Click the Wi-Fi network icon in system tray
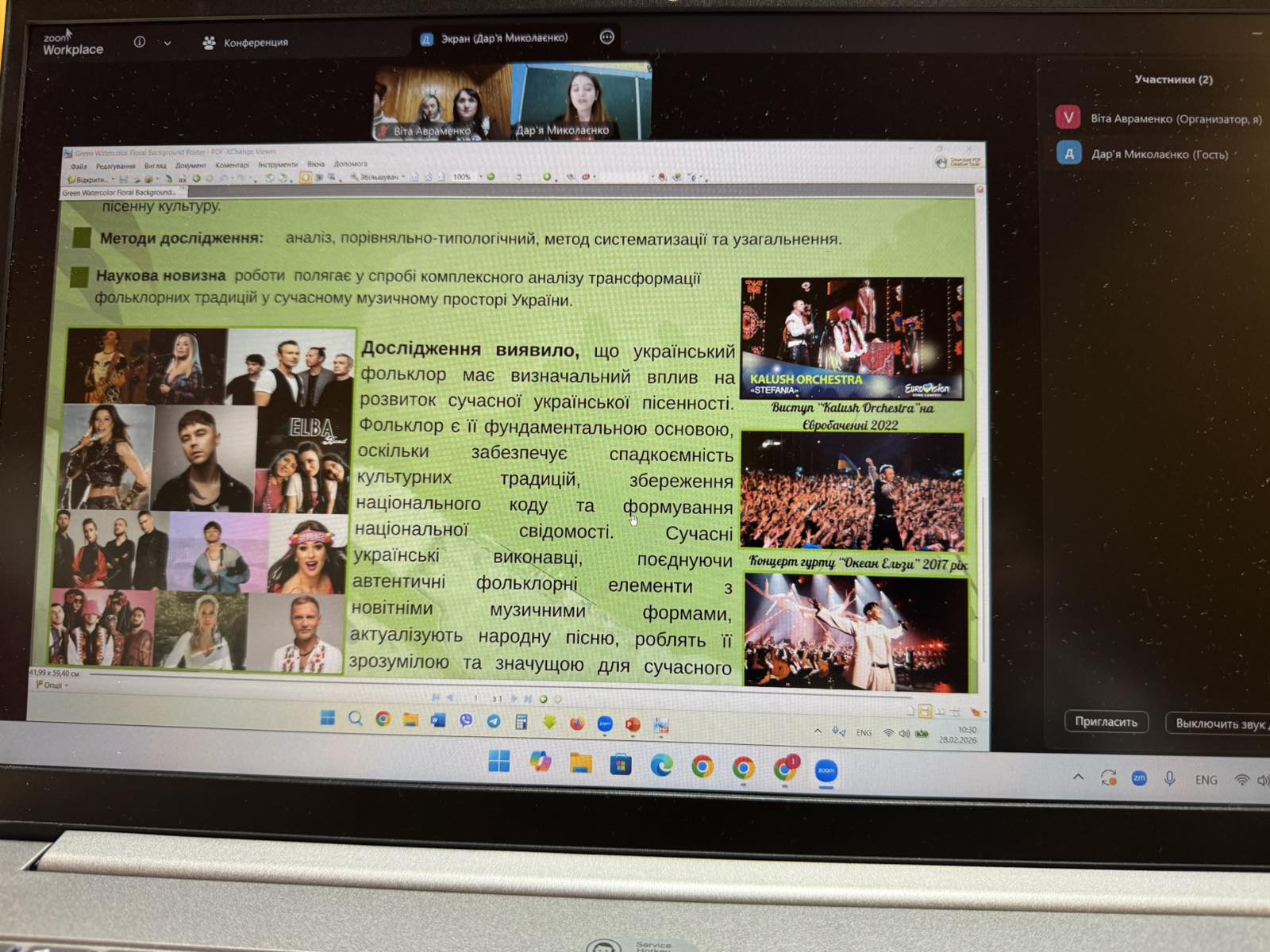 coord(1242,781)
